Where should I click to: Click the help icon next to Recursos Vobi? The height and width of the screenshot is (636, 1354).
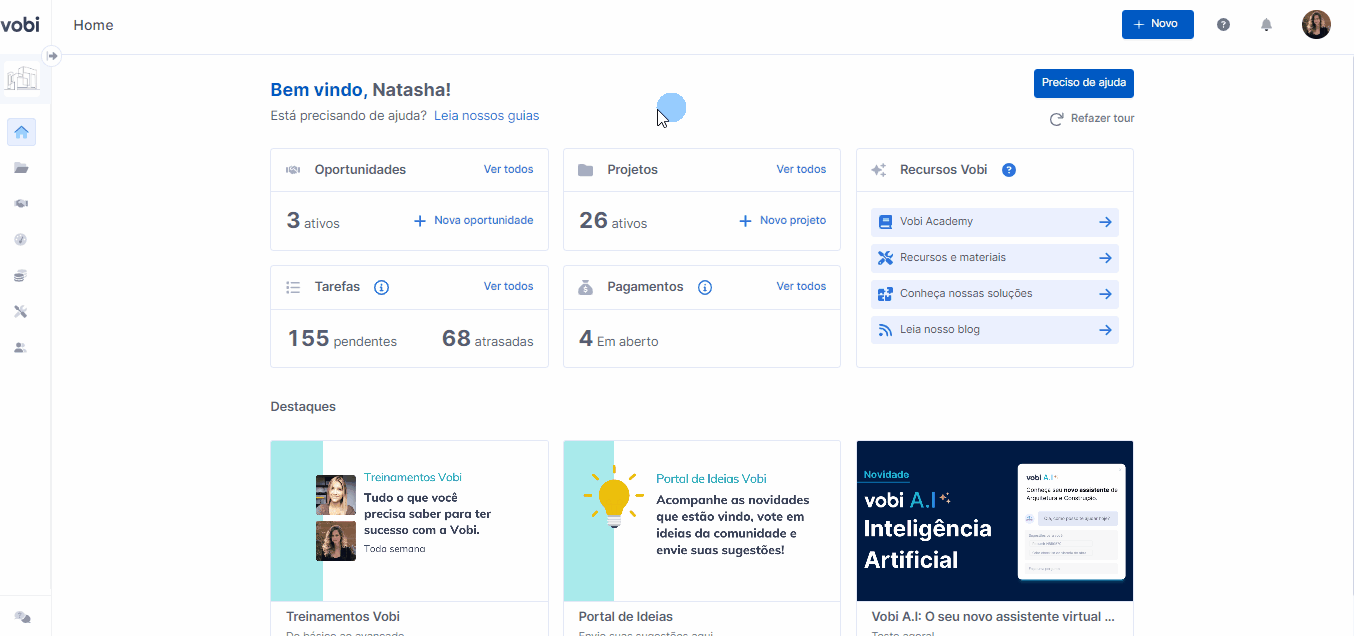1009,170
